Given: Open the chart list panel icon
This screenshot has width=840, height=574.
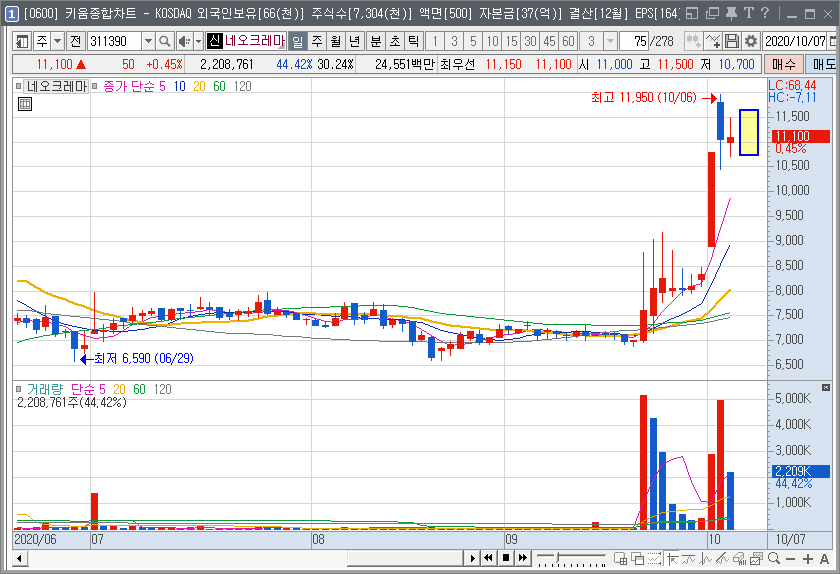Looking at the screenshot, I should click(22, 41).
